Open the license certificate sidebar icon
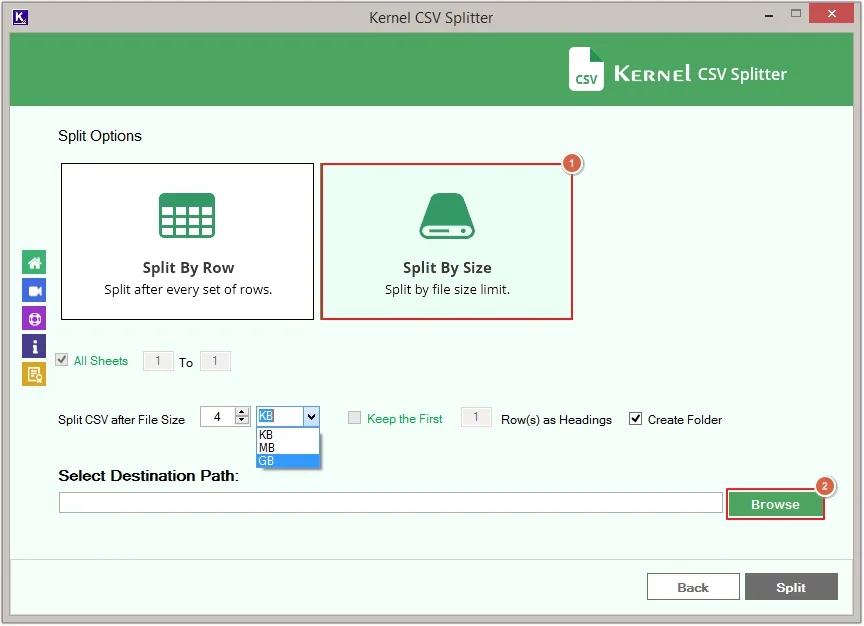864x626 pixels. coord(34,375)
